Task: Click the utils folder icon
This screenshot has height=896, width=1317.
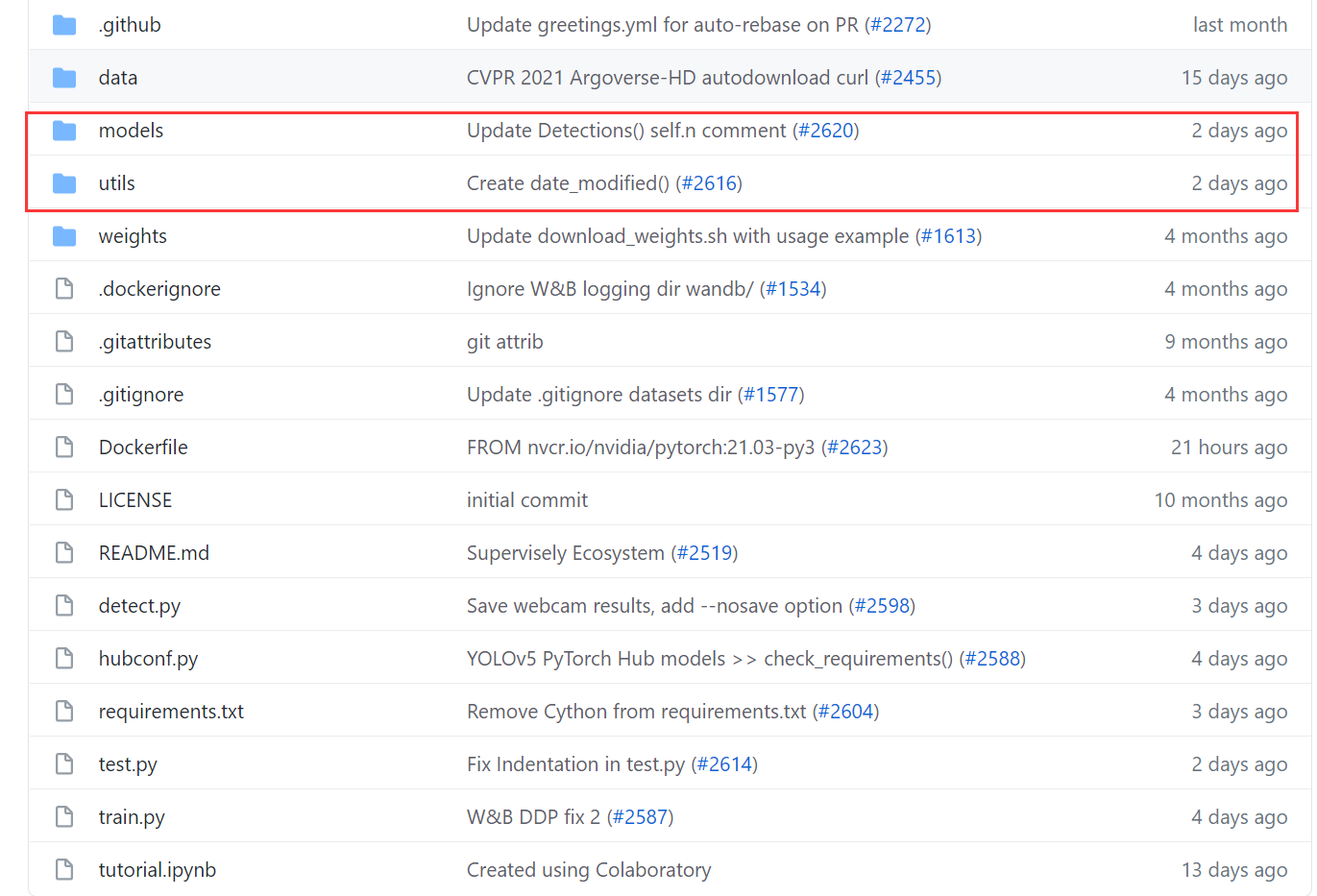Action: click(x=63, y=182)
